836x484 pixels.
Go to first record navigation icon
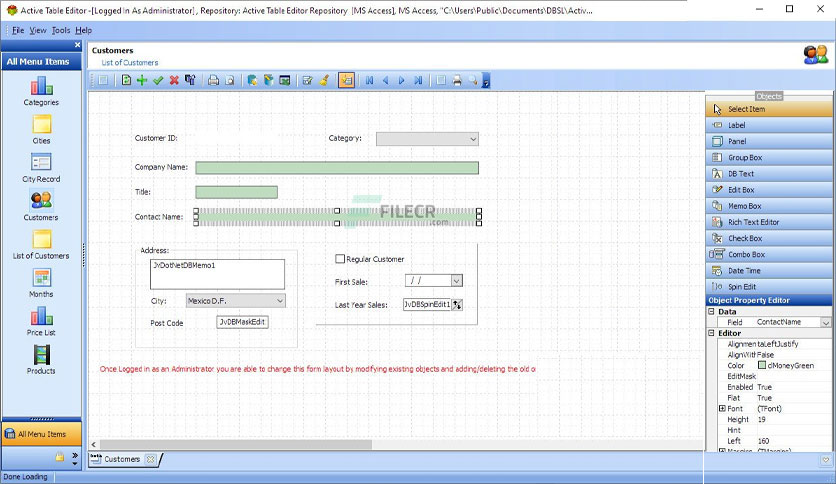(369, 80)
